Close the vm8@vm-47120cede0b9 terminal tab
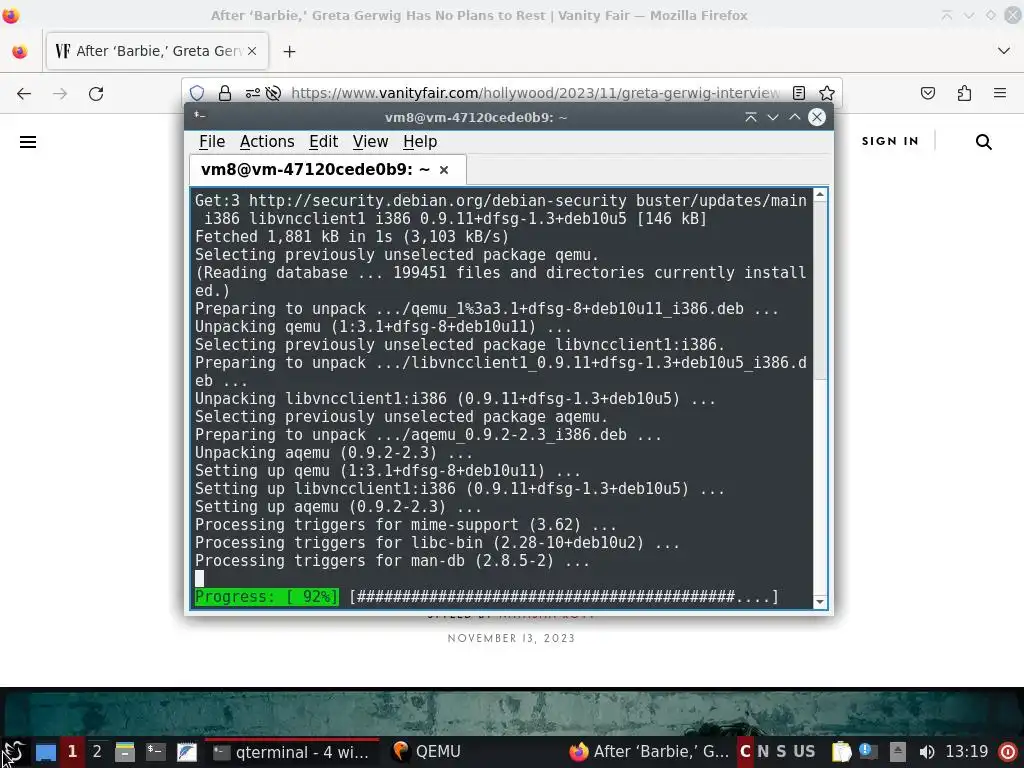 [444, 170]
